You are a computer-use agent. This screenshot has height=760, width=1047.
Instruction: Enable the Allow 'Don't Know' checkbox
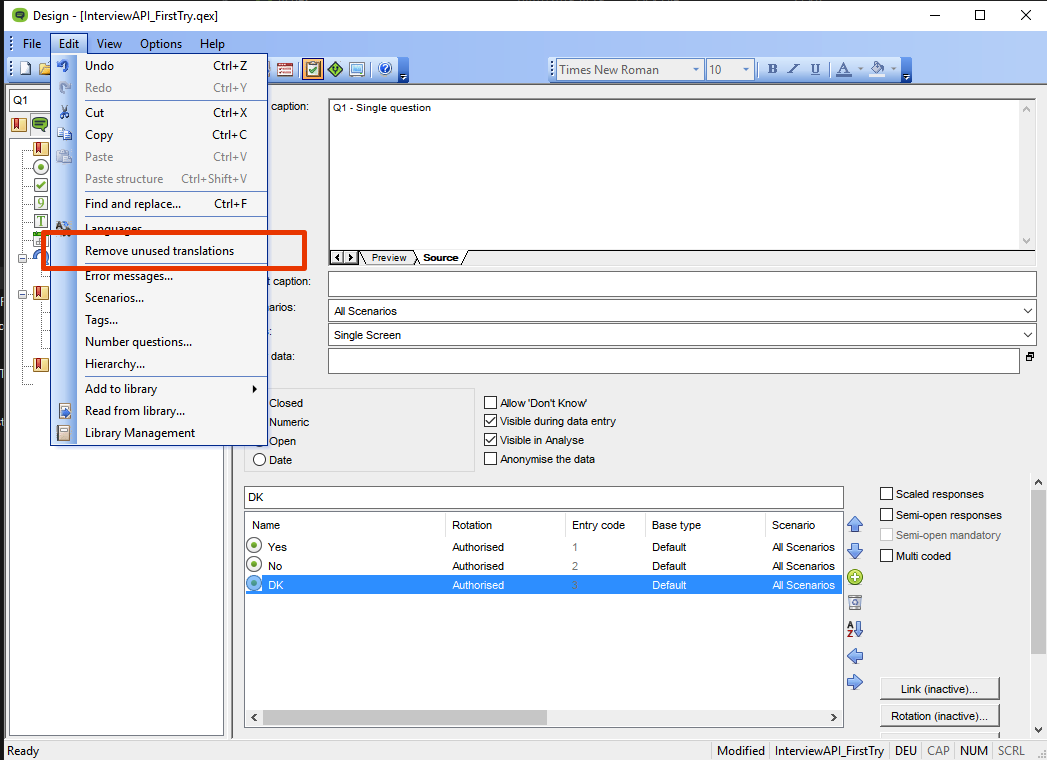coord(490,403)
